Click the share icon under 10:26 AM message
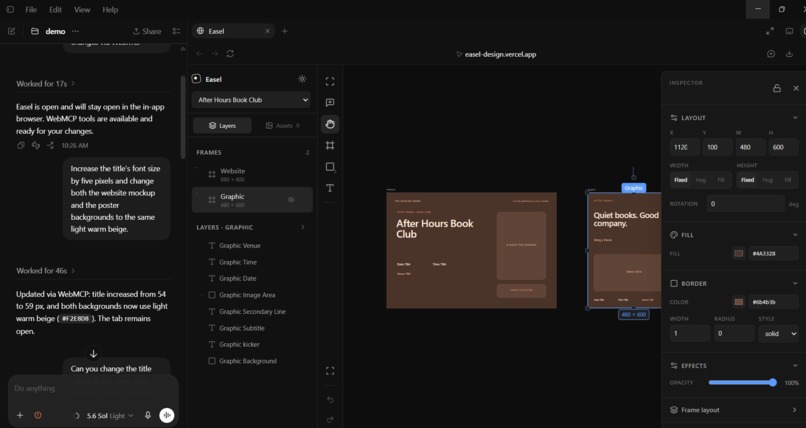806x428 pixels. pos(50,145)
